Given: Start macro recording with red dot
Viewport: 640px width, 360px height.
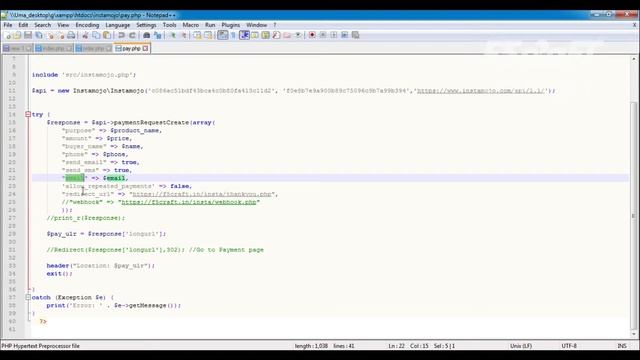Looking at the screenshot, I should [x=312, y=36].
